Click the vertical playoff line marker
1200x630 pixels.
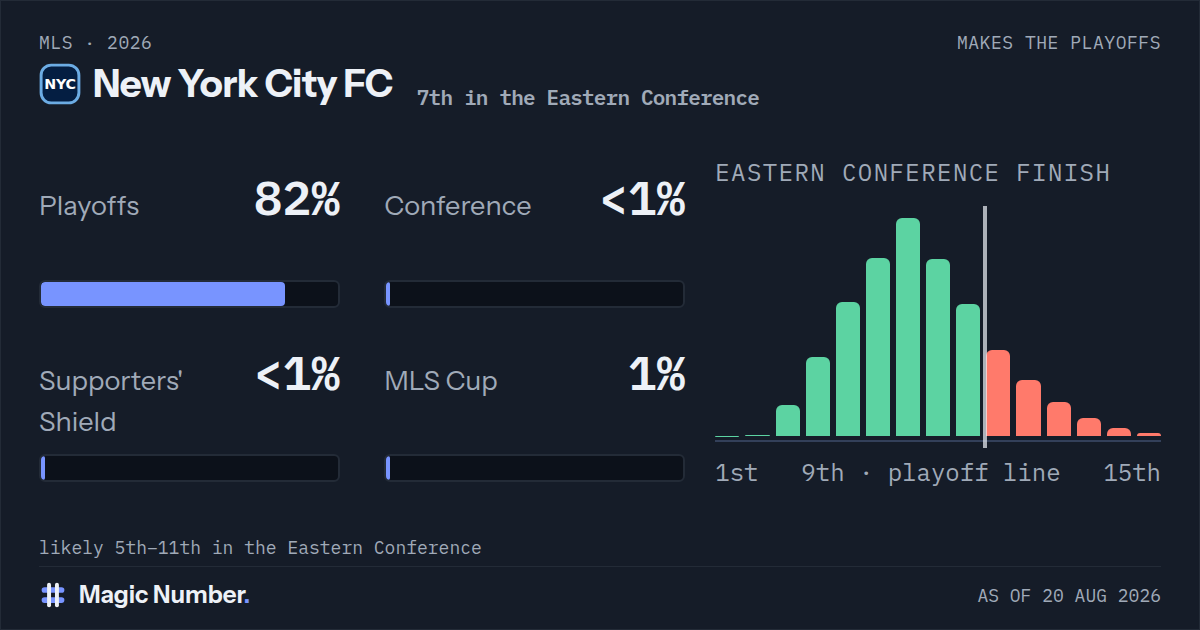(985, 327)
